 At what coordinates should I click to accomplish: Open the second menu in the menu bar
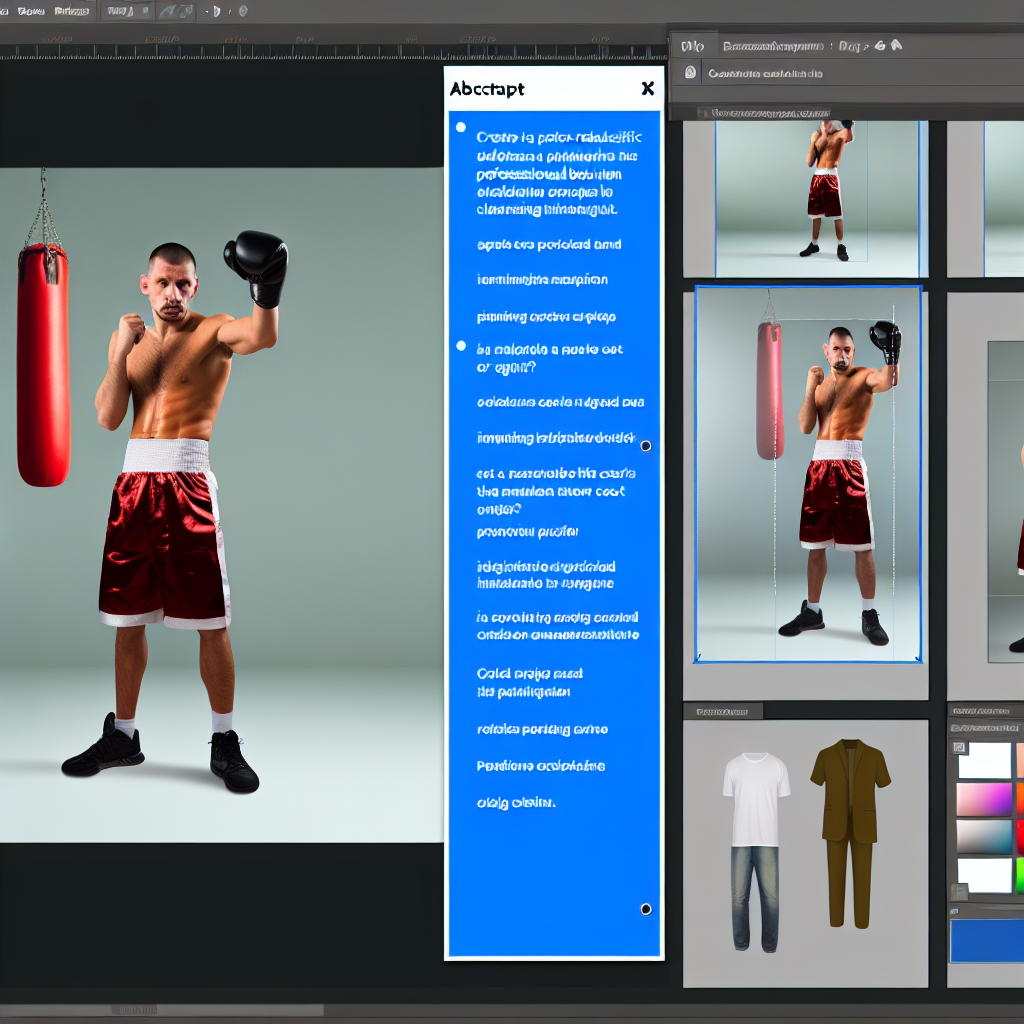(29, 12)
